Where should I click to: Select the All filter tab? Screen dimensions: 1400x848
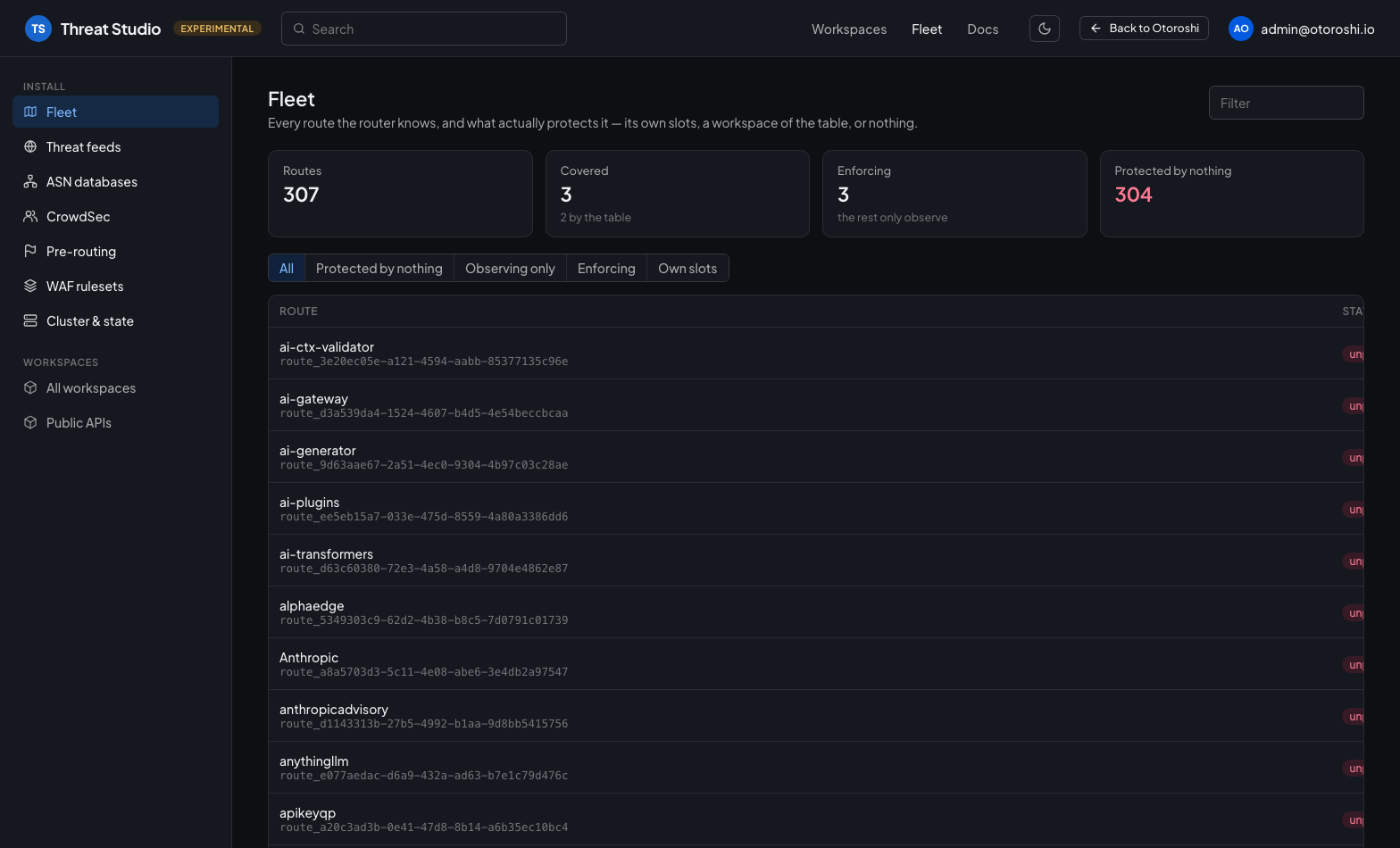(x=287, y=268)
